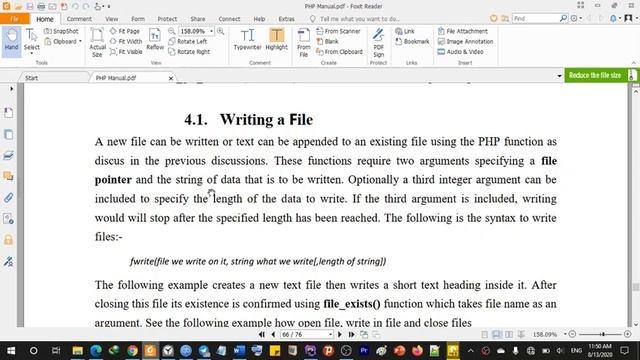This screenshot has width=640, height=360.
Task: Click the status bar zoom slider handle
Action: tap(603, 334)
